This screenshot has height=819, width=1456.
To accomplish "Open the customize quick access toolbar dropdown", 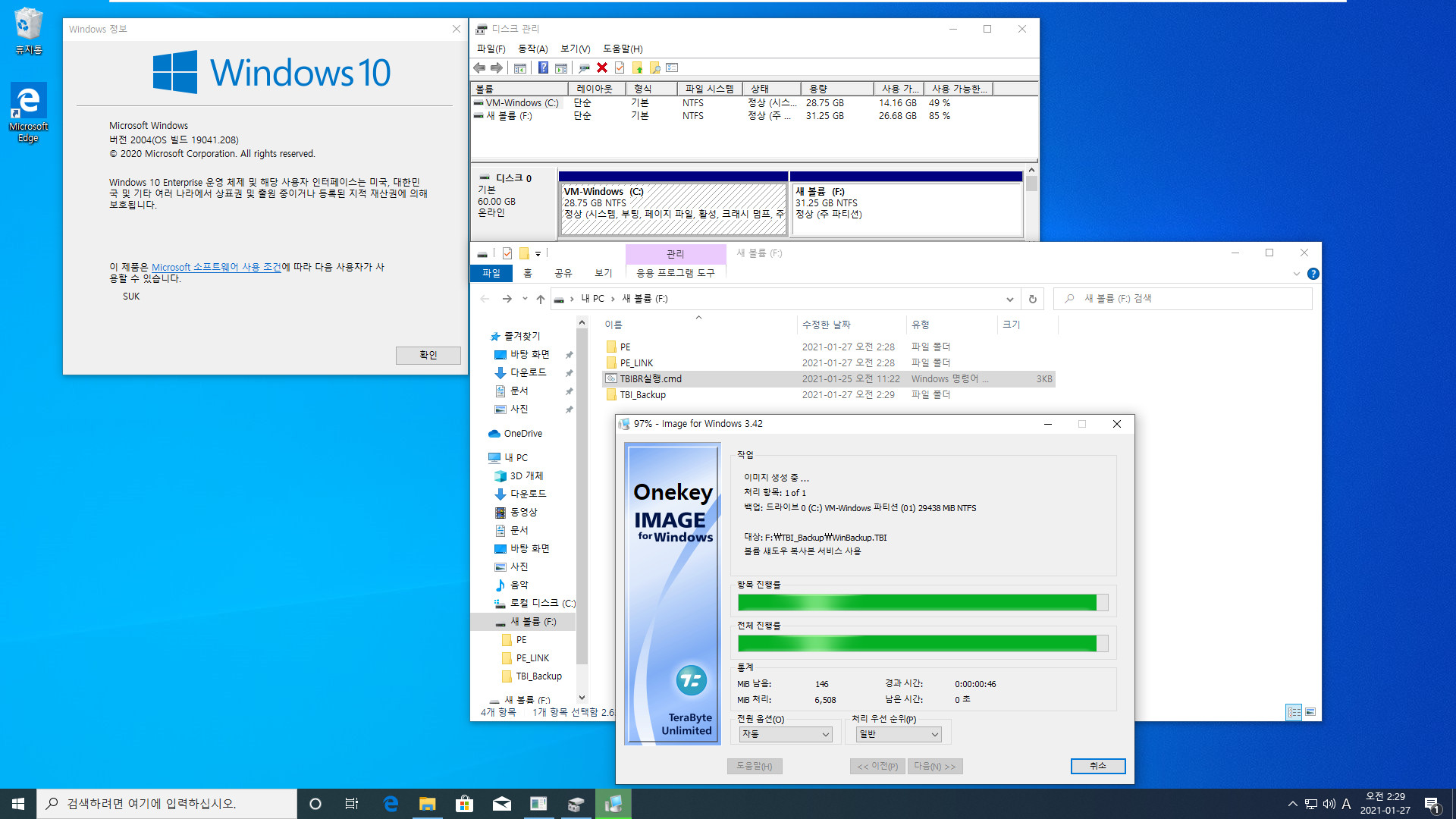I will click(538, 254).
